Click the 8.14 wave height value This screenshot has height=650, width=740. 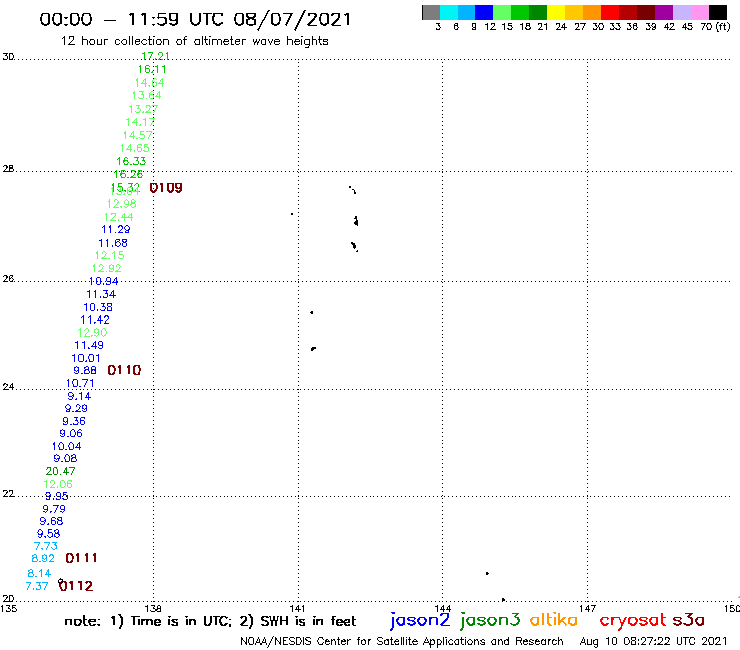(x=39, y=574)
